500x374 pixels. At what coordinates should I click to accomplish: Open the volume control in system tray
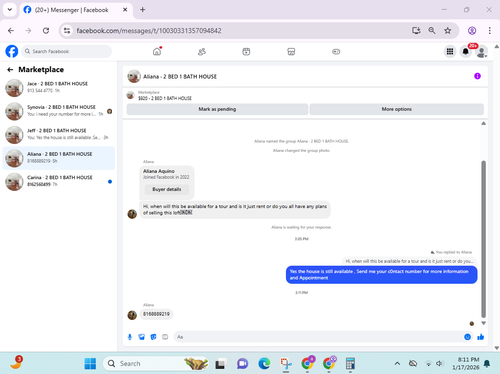pos(440,364)
